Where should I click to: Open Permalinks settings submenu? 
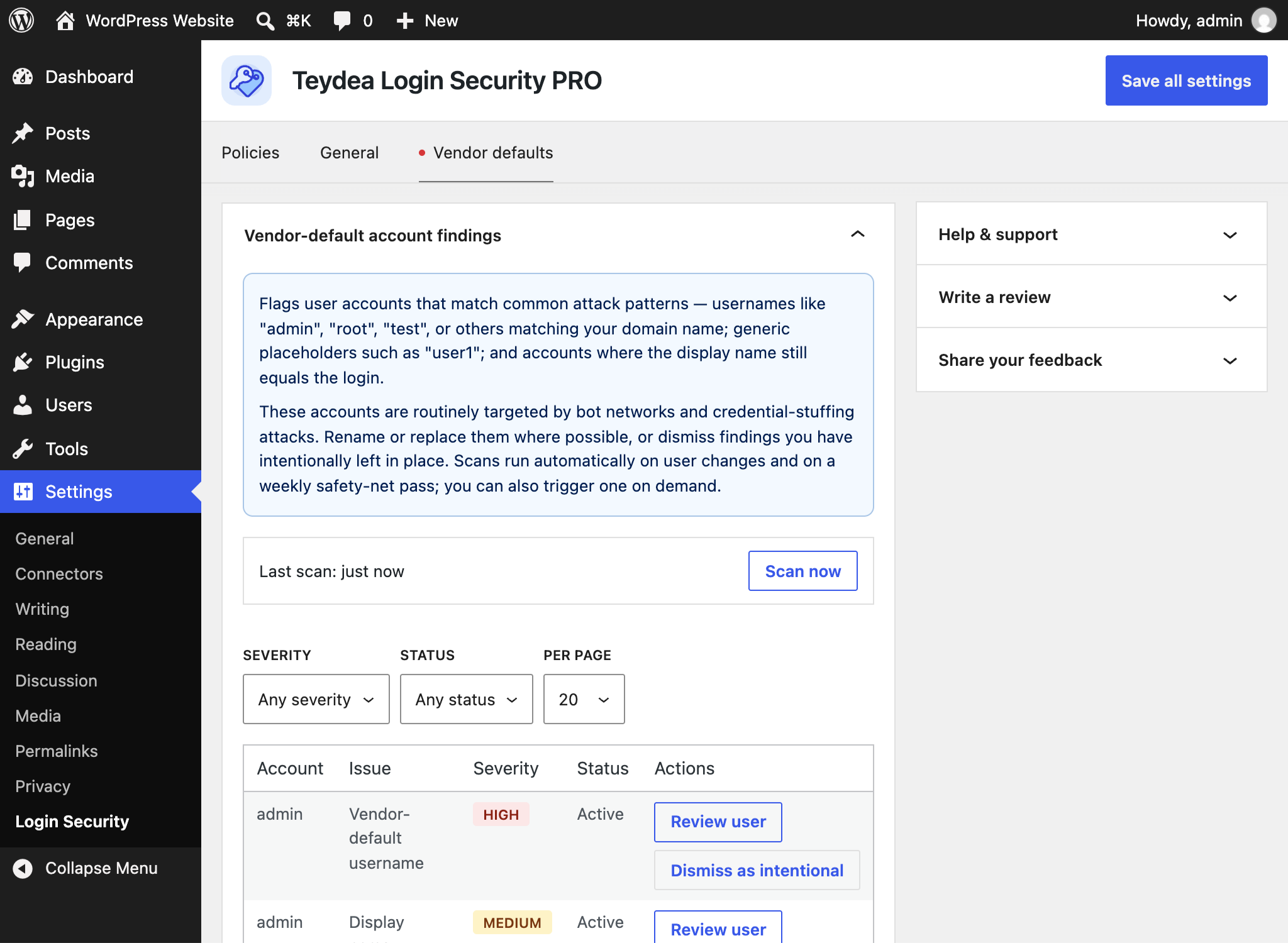(57, 751)
